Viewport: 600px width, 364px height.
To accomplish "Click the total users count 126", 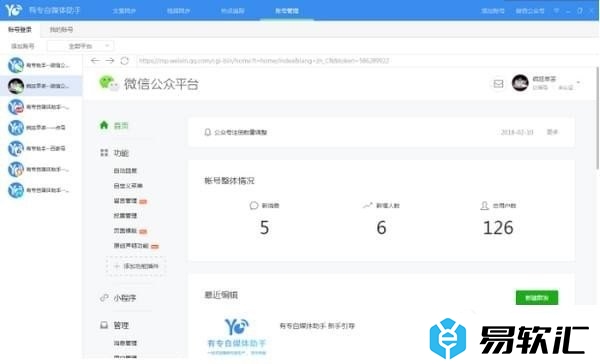I will coord(498,228).
